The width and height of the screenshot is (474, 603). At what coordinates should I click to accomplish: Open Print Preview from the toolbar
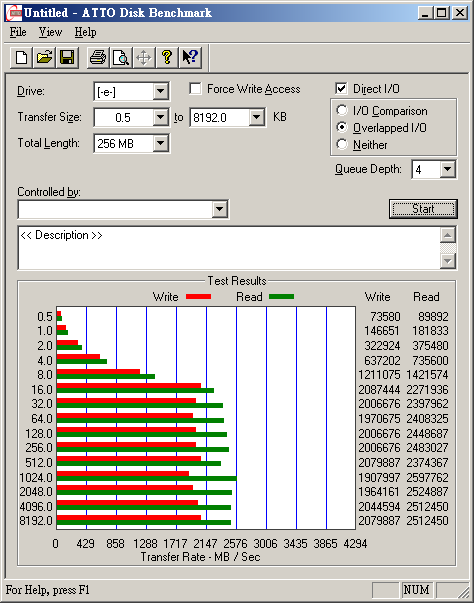click(x=121, y=58)
